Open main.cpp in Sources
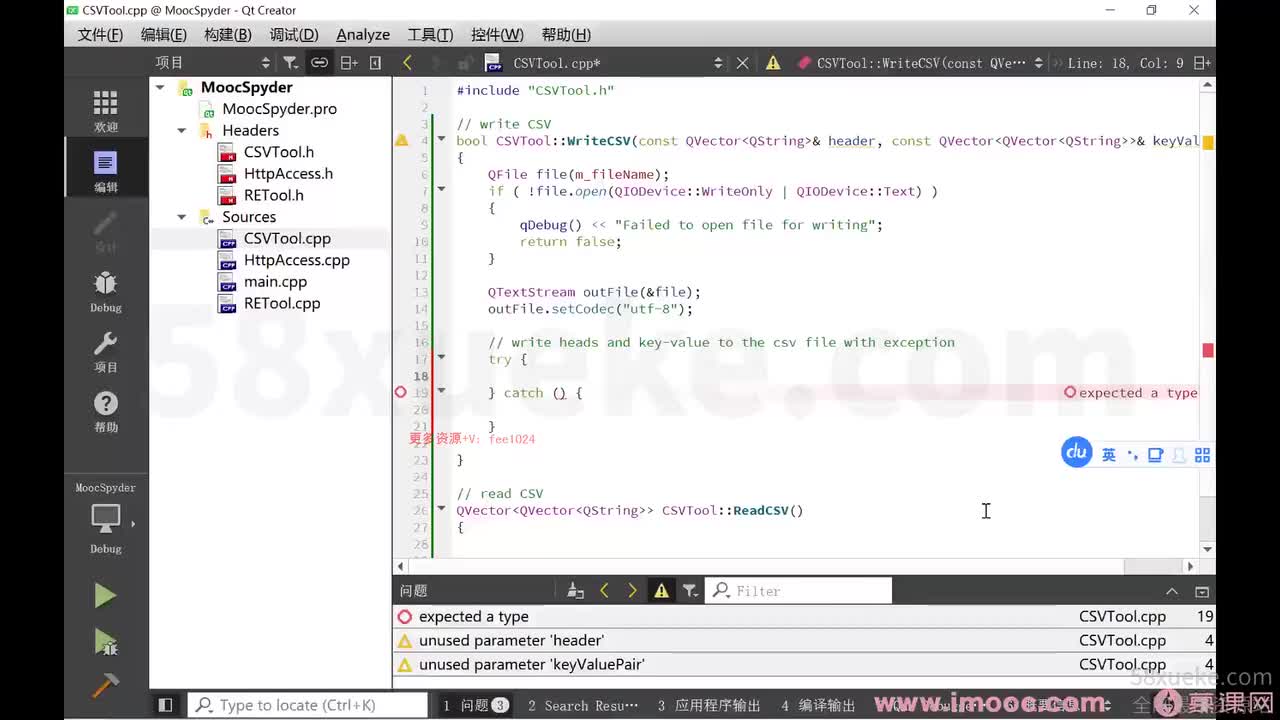Viewport: 1280px width, 720px height. click(x=275, y=281)
